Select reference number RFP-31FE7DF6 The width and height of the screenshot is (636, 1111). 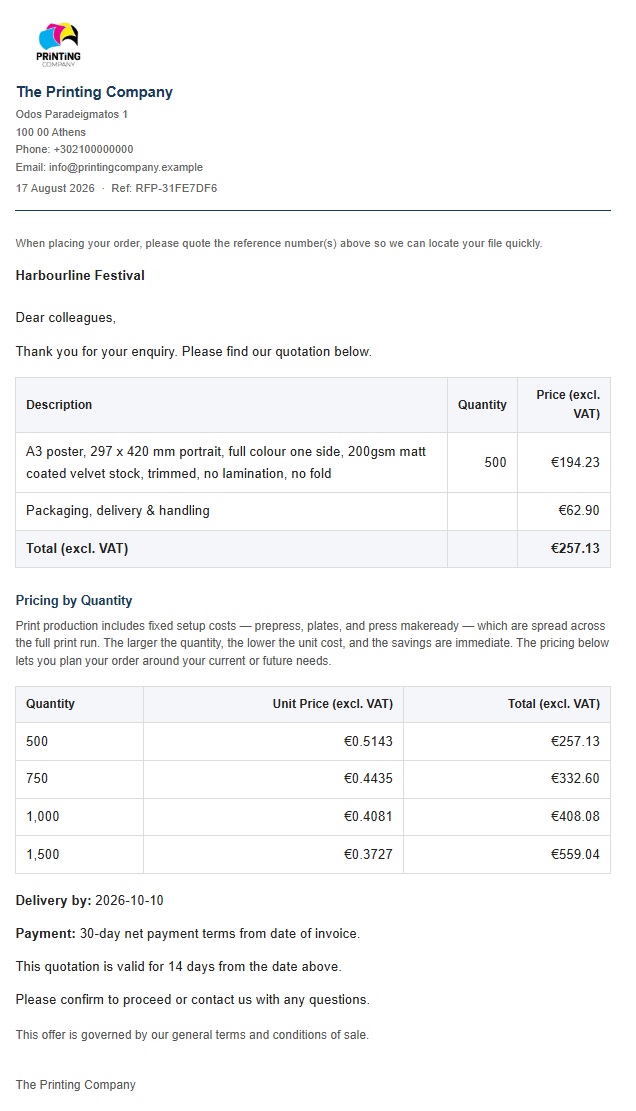coord(176,188)
